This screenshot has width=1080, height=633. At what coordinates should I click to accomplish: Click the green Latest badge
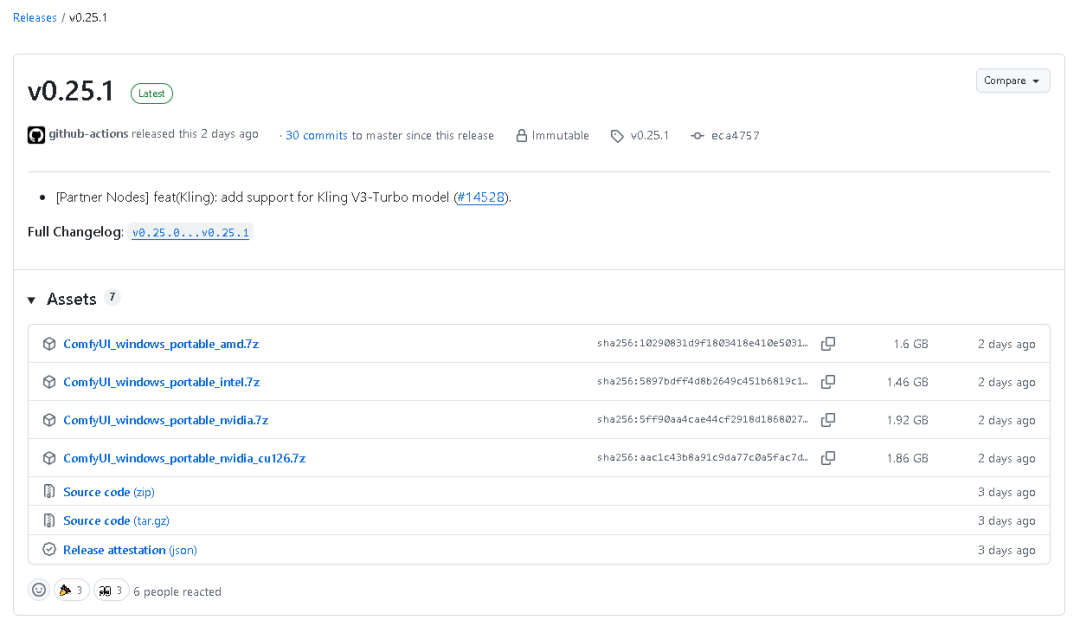(x=152, y=93)
